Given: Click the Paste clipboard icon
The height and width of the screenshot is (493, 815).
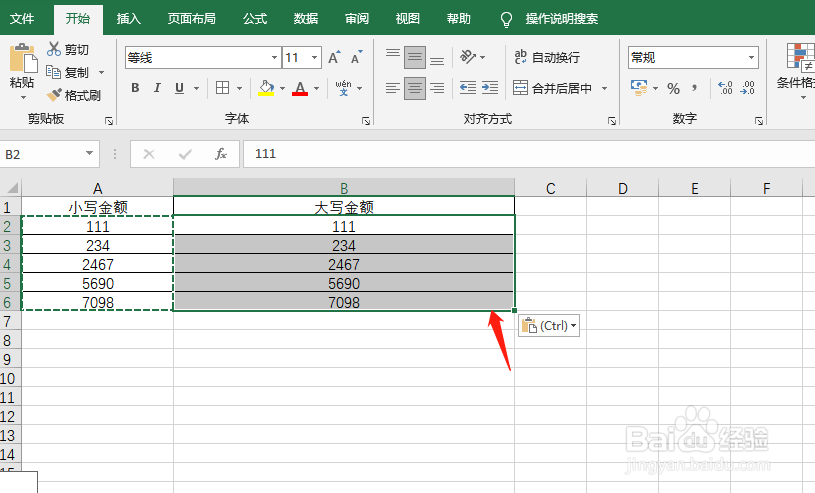Looking at the screenshot, I should click(23, 58).
